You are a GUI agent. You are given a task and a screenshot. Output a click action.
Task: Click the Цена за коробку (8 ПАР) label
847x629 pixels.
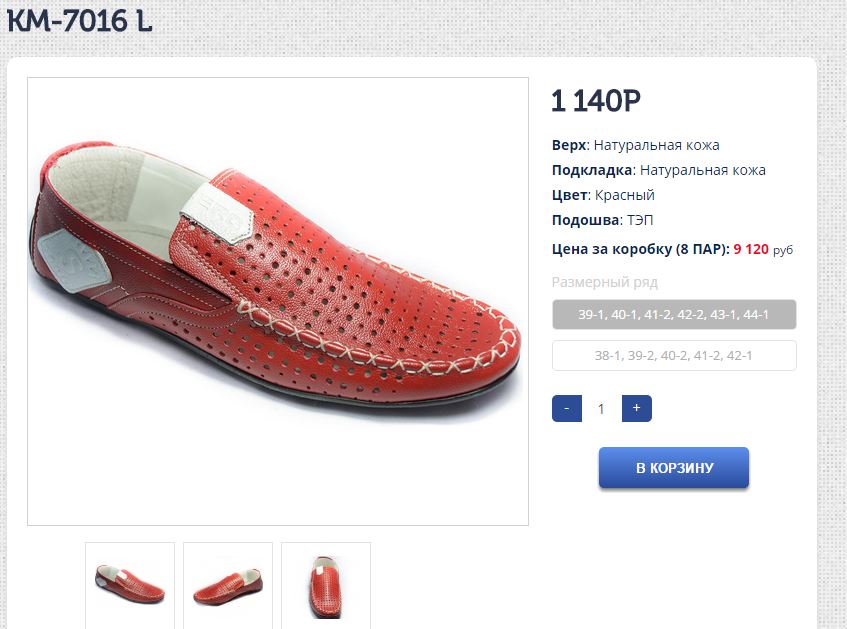click(x=640, y=249)
